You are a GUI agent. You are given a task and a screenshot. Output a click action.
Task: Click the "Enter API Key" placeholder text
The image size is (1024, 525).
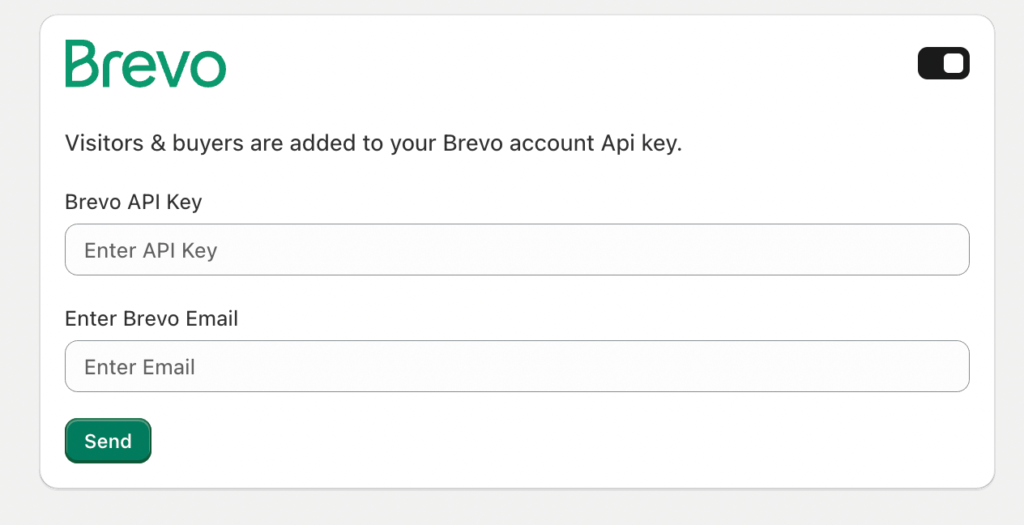(x=151, y=250)
